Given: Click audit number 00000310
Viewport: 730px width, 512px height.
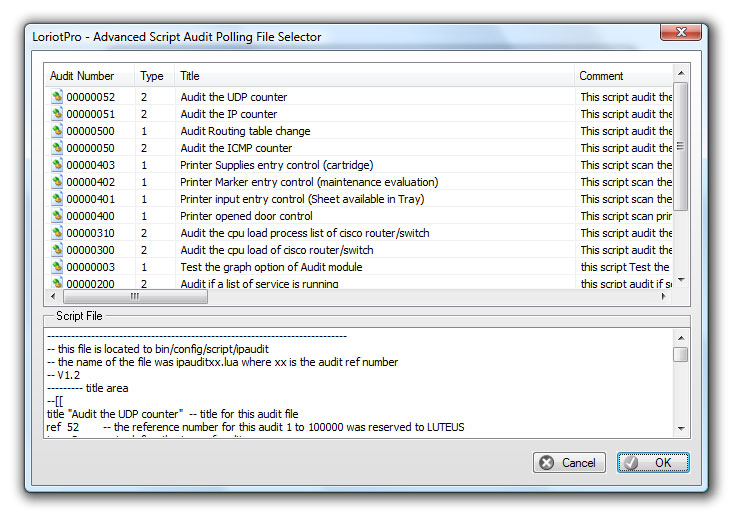Looking at the screenshot, I should click(x=90, y=233).
